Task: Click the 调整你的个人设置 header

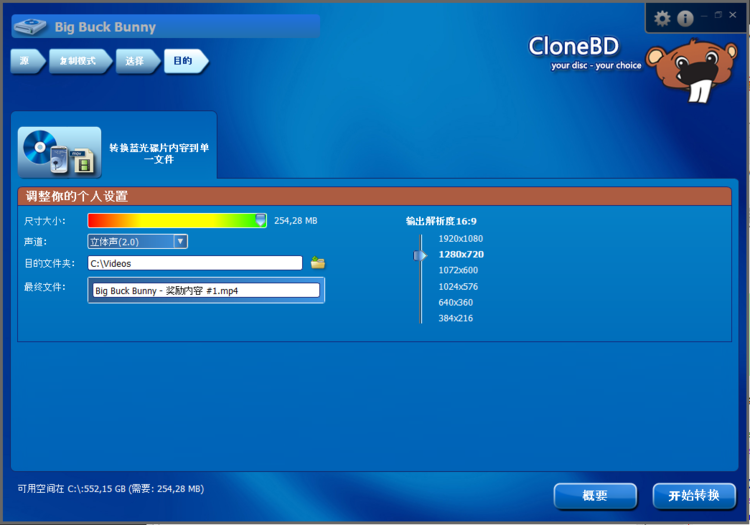Action: [x=375, y=196]
